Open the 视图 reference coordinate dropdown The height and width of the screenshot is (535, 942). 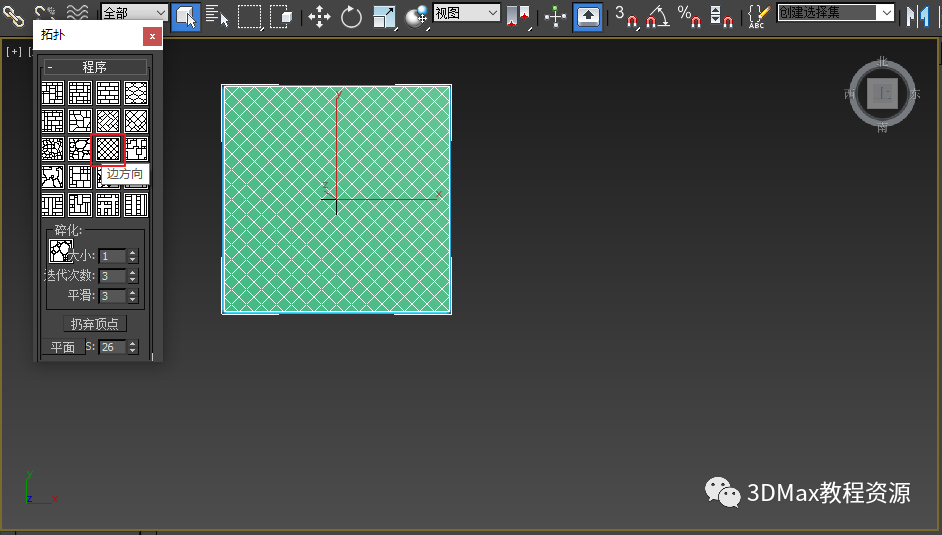pyautogui.click(x=466, y=13)
